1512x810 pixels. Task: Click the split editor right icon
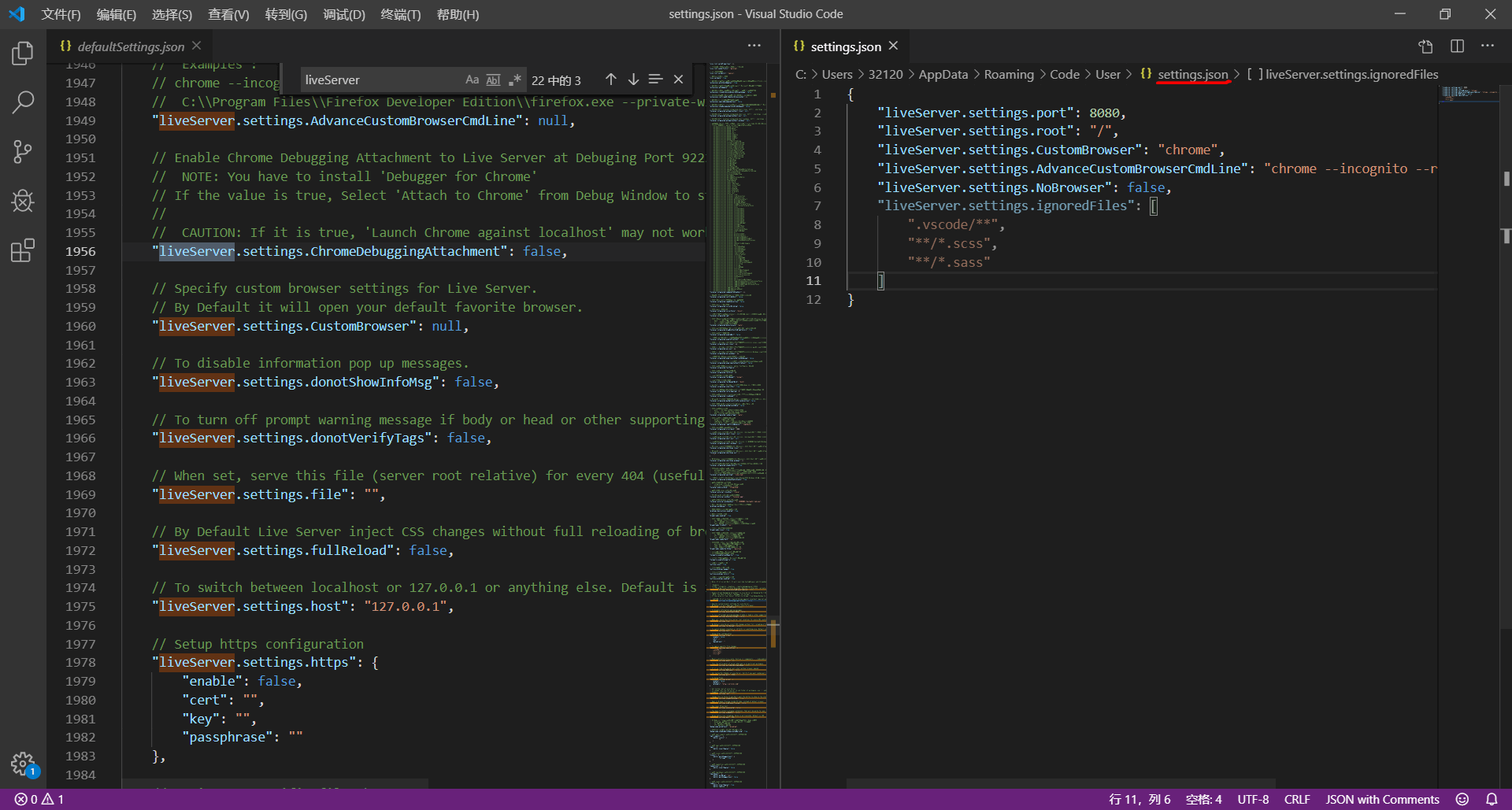click(1457, 46)
